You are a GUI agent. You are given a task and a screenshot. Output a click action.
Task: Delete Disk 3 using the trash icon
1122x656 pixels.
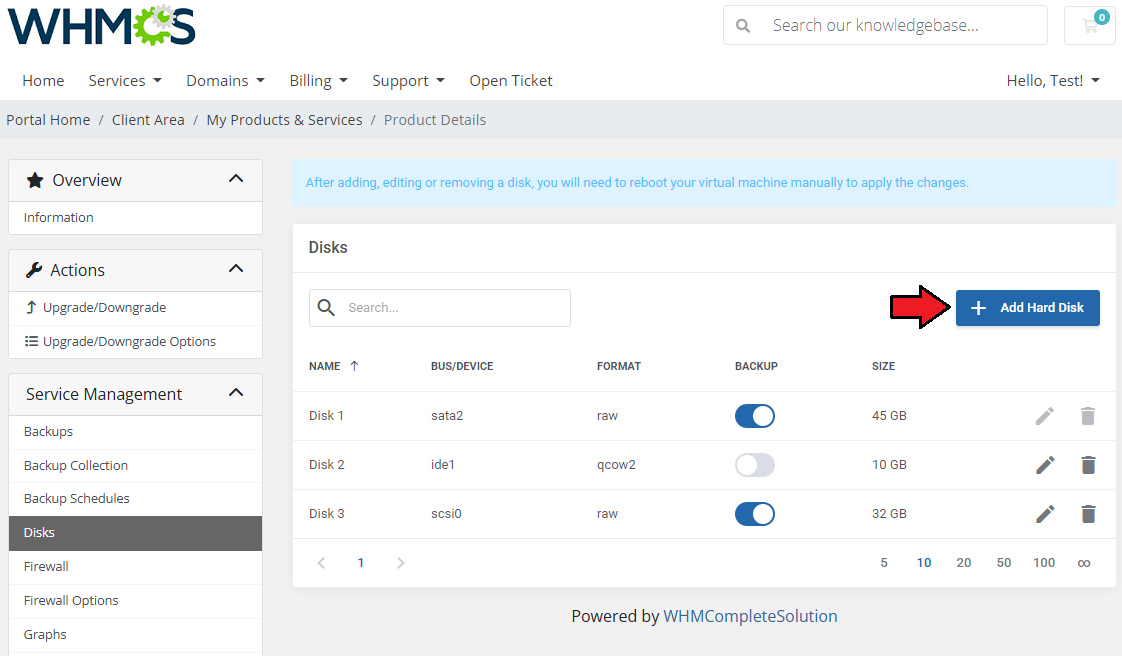pos(1088,514)
